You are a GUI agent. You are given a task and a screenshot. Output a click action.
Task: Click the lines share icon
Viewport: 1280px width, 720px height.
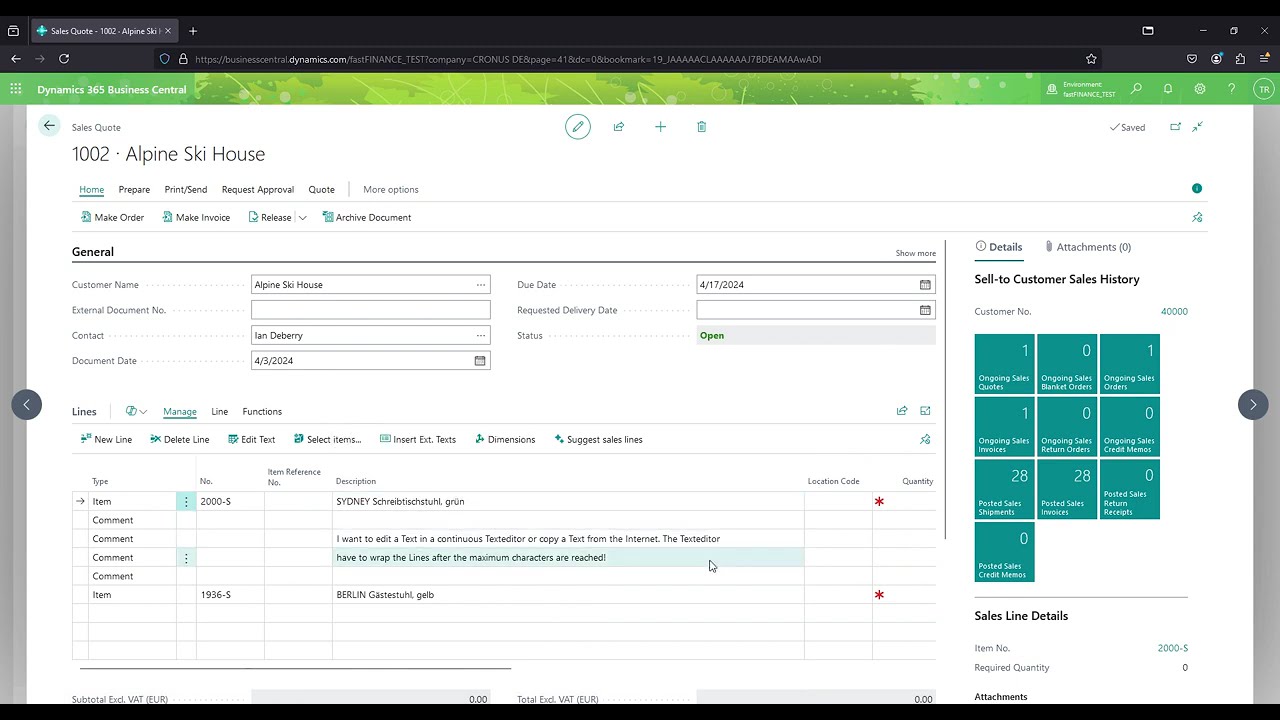tap(902, 411)
